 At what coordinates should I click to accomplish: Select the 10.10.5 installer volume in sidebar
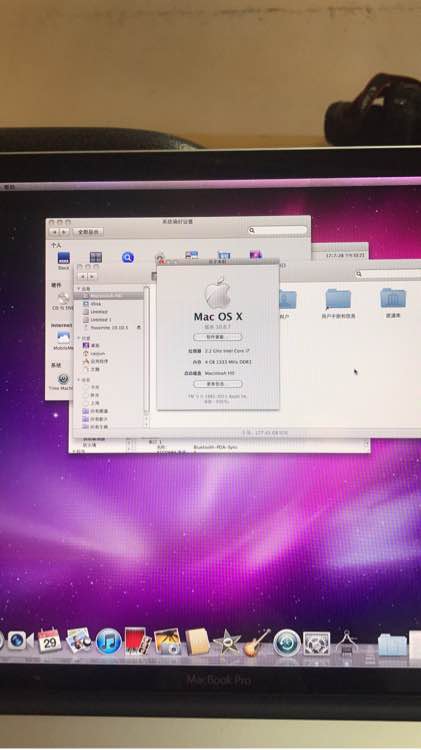click(109, 327)
